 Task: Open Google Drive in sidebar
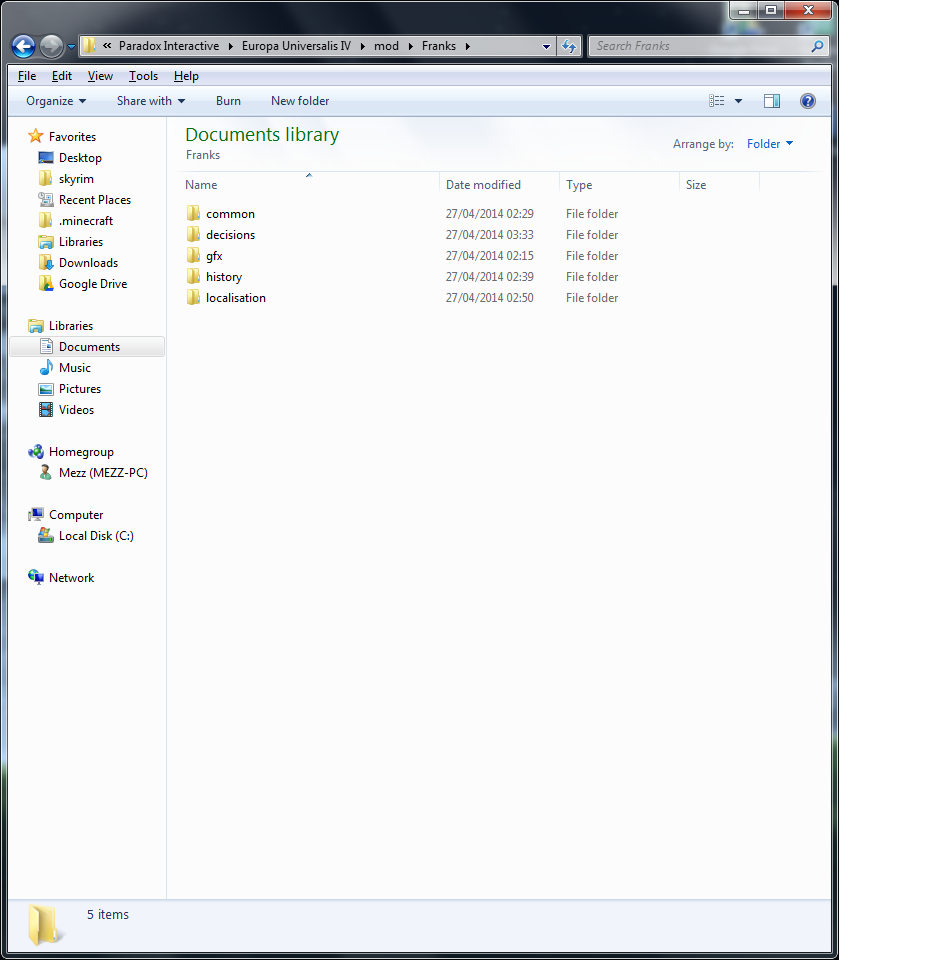92,284
